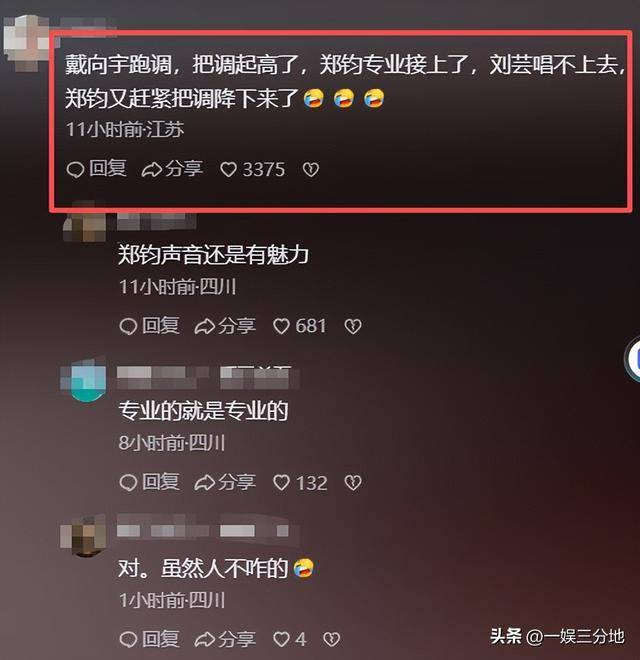The height and width of the screenshot is (660, 640).
Task: Like the comment with 132 likes
Action: pos(300,483)
